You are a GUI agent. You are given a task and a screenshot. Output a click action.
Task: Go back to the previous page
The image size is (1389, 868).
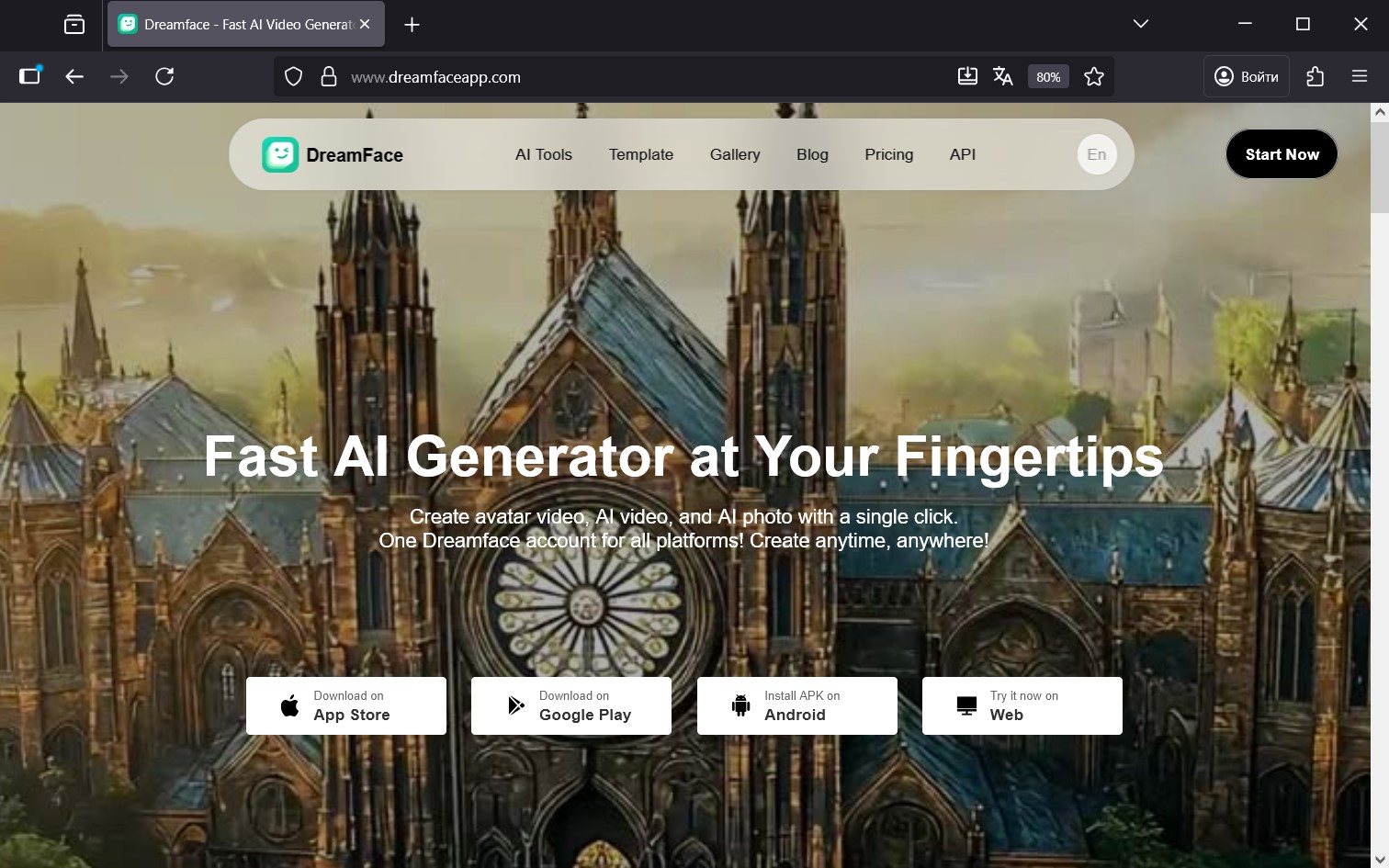(74, 77)
